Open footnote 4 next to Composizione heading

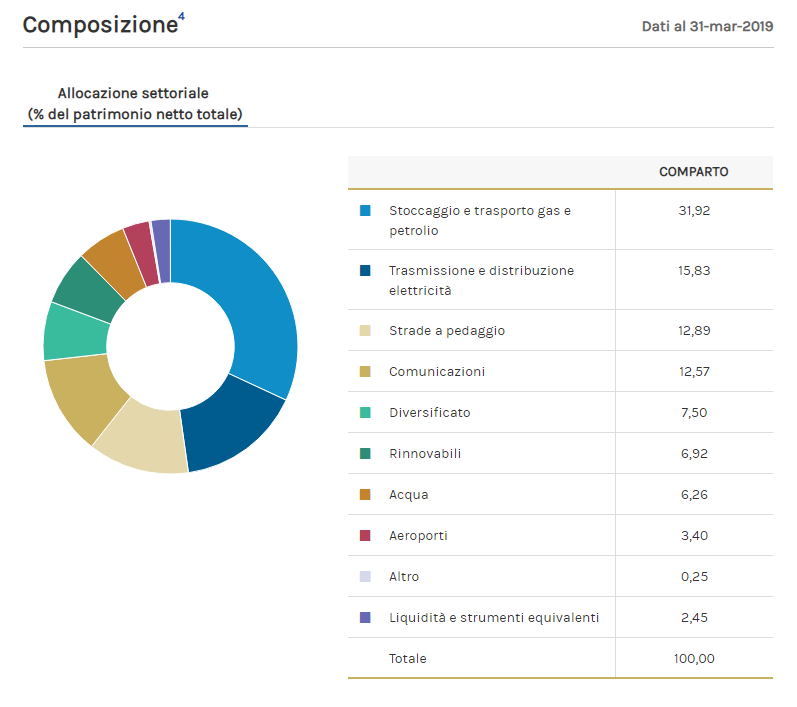pos(181,16)
